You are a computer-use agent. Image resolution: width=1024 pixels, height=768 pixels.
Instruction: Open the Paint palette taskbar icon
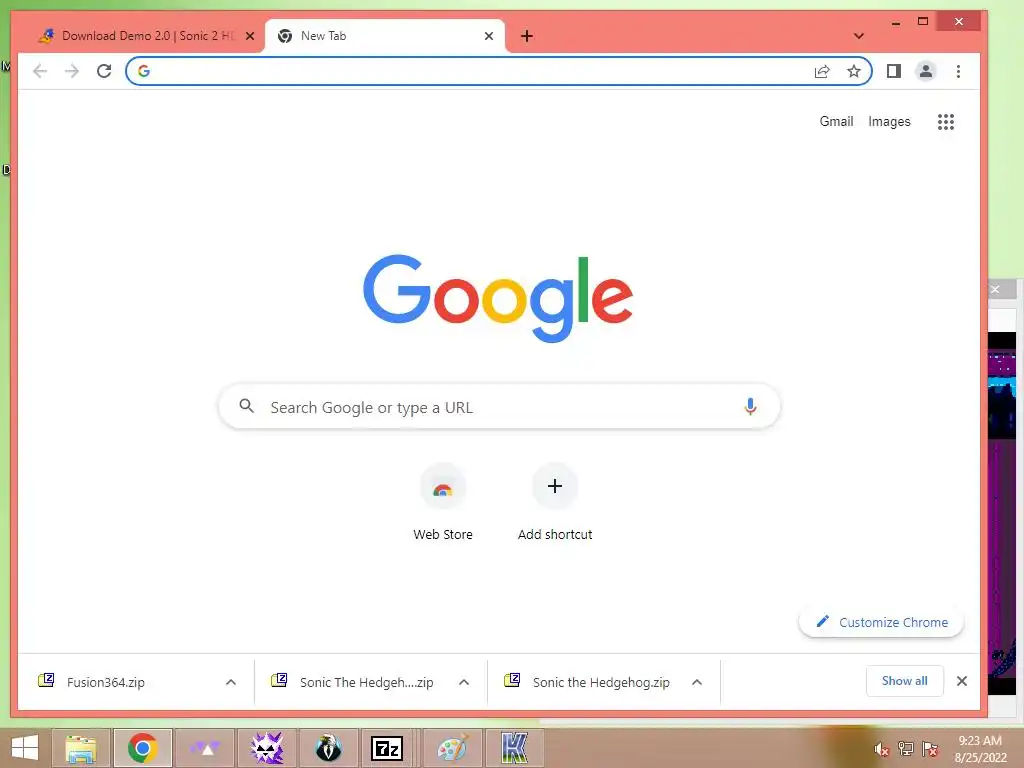tap(453, 748)
